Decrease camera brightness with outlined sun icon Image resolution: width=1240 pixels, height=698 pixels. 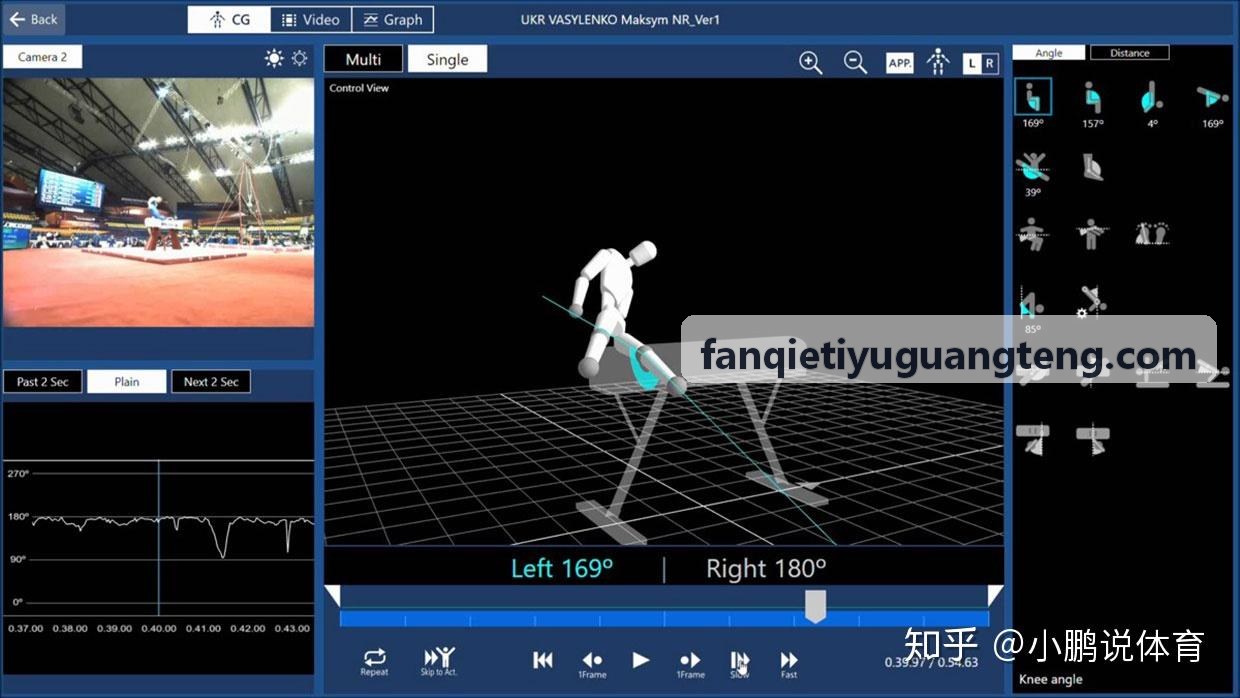click(x=299, y=58)
